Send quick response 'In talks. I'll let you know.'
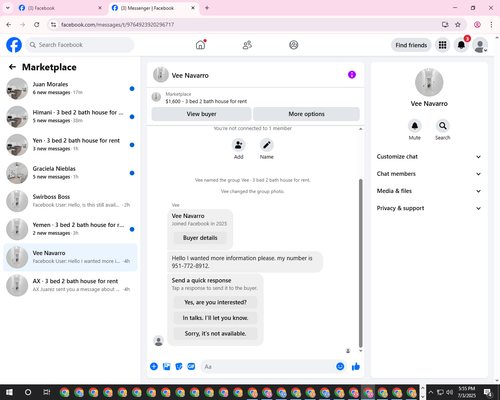Screen dimensions: 500x400 [x=215, y=318]
